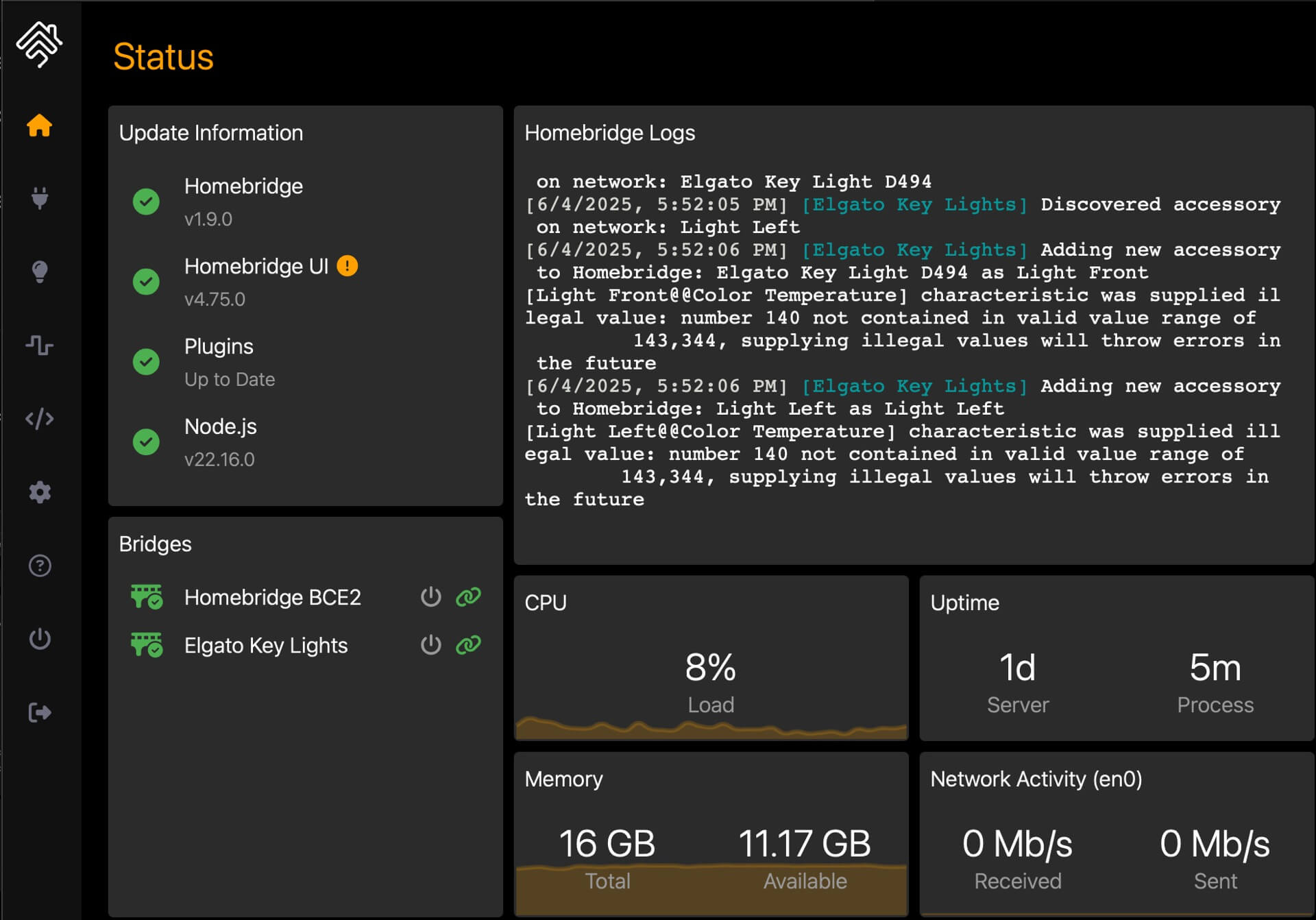The width and height of the screenshot is (1316, 920).
Task: Click the Homebridge UI v4.75.0 version text
Action: 215,300
